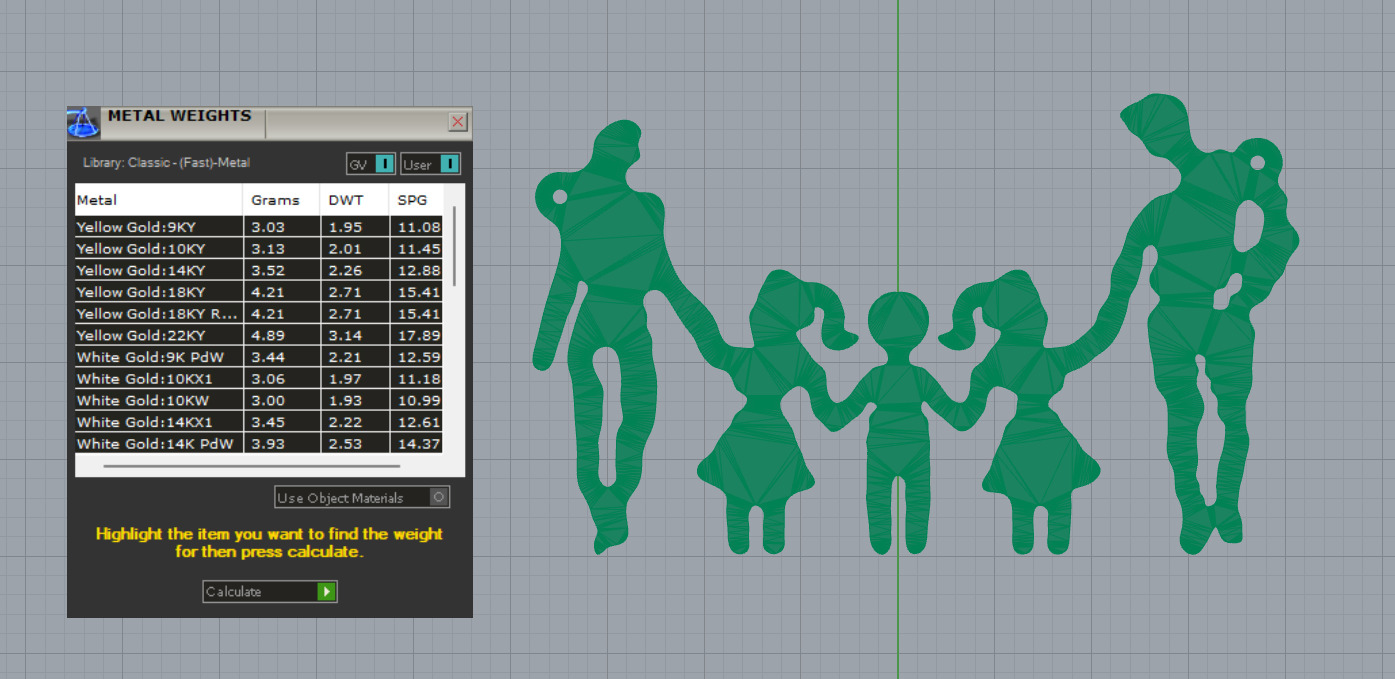The width and height of the screenshot is (1395, 679).
Task: Click the DWT column header
Action: coord(355,200)
